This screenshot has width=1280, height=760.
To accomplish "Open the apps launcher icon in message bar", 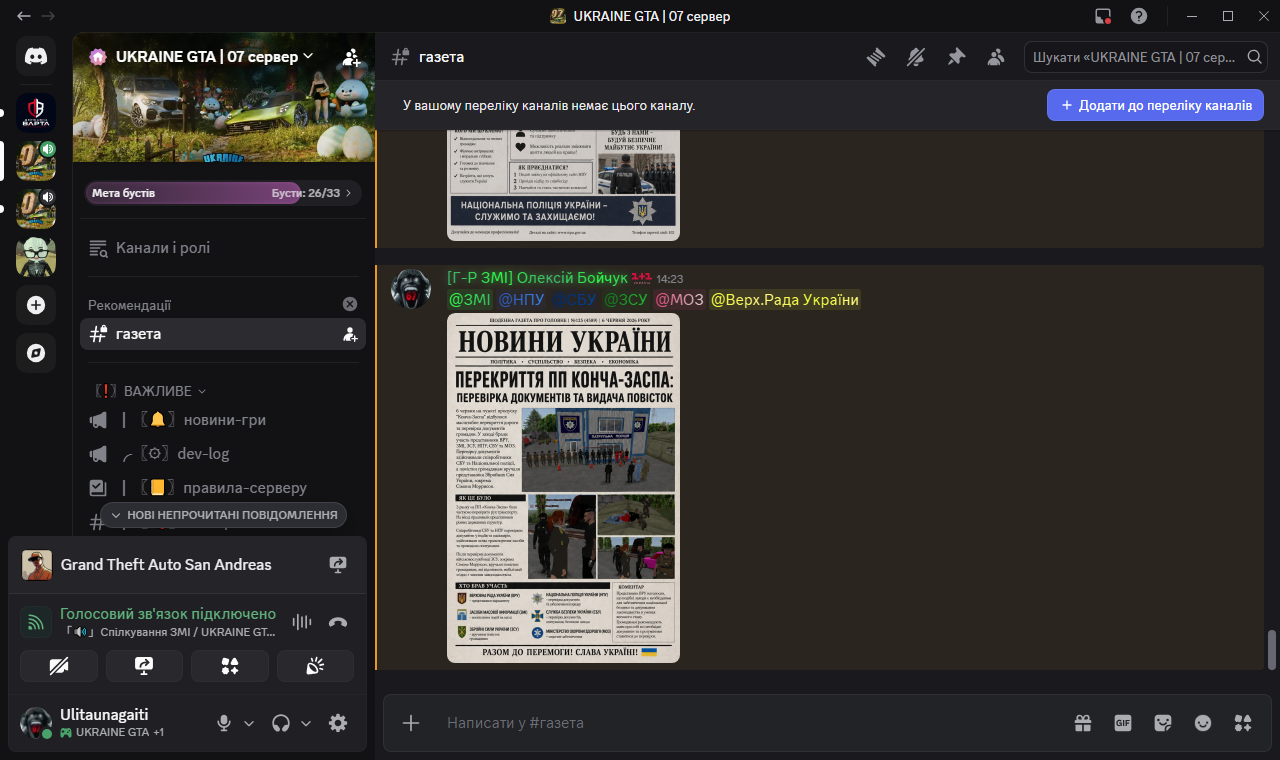I will [1243, 723].
